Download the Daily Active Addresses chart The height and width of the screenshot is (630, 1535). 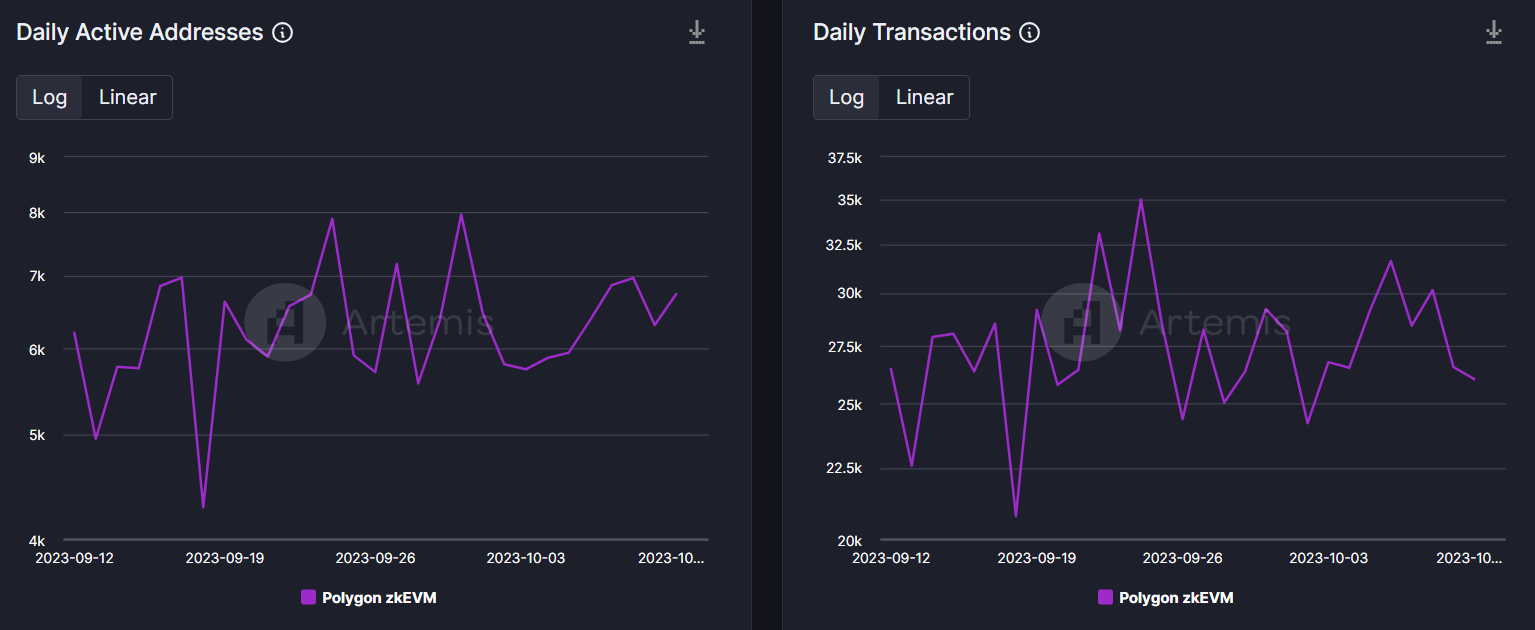pyautogui.click(x=697, y=33)
